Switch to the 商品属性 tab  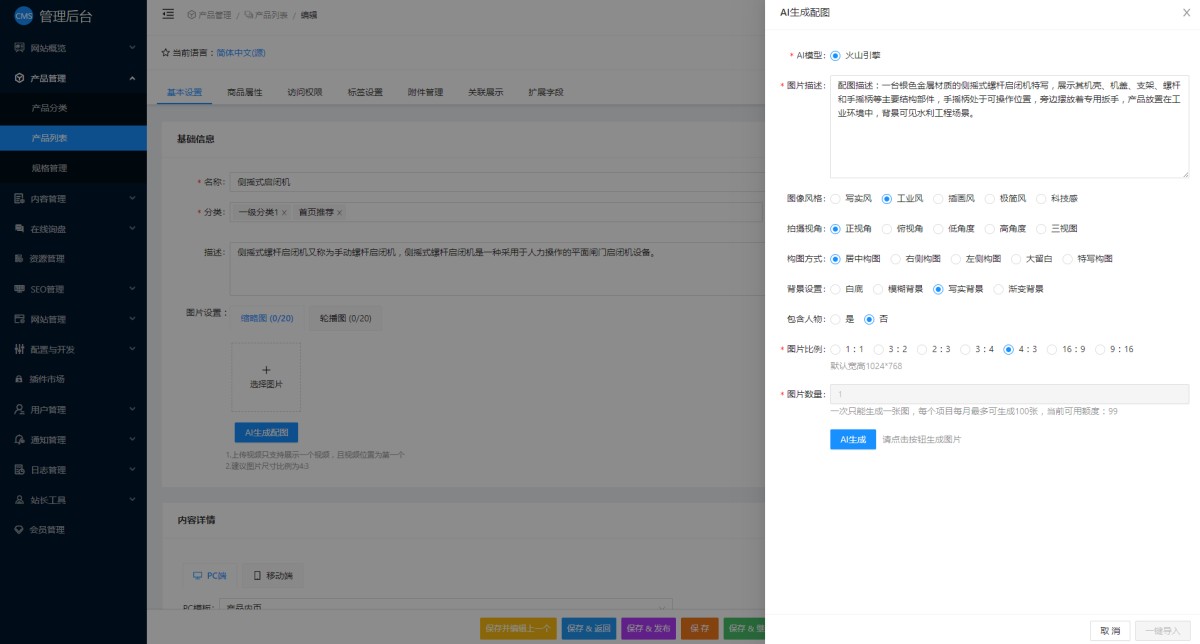[244, 92]
